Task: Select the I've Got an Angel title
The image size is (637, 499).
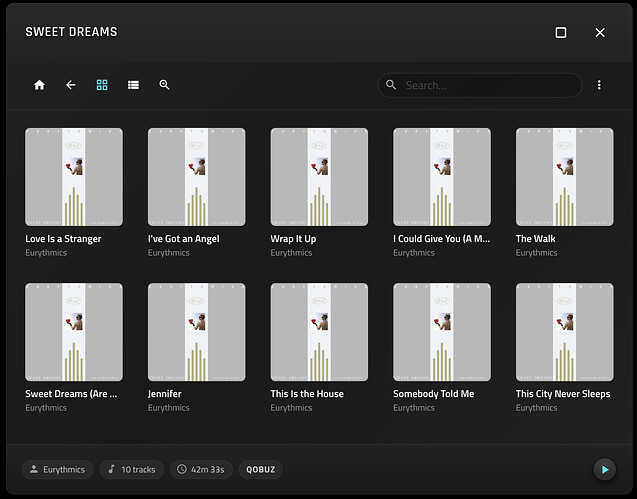Action: click(x=184, y=239)
